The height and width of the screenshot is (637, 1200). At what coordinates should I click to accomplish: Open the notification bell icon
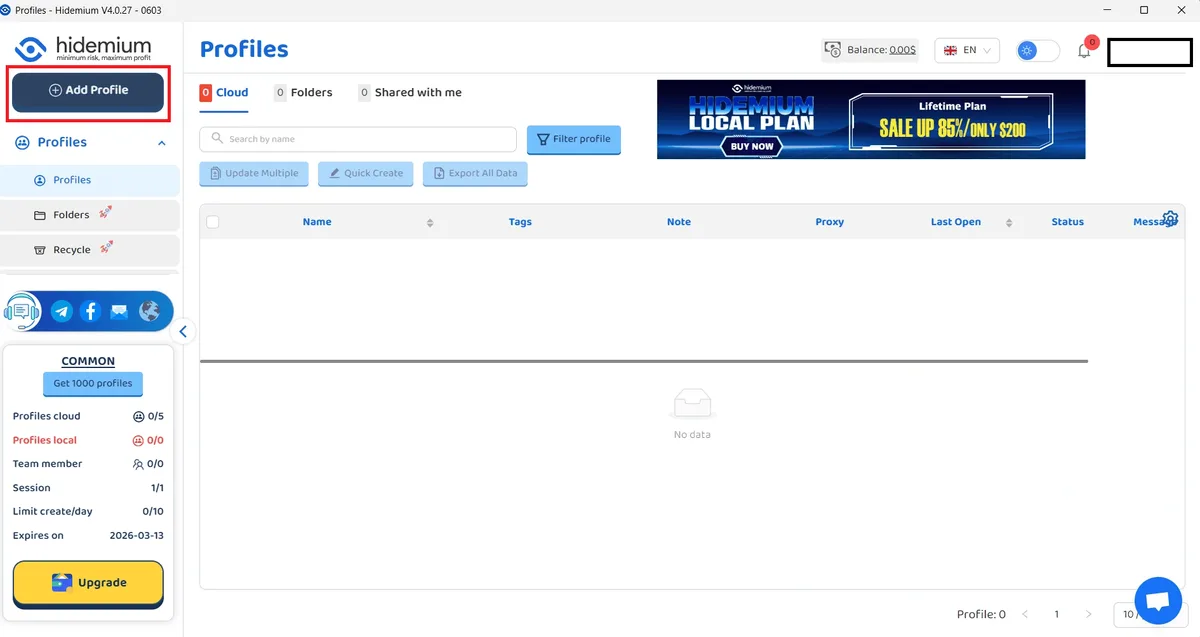(1084, 50)
